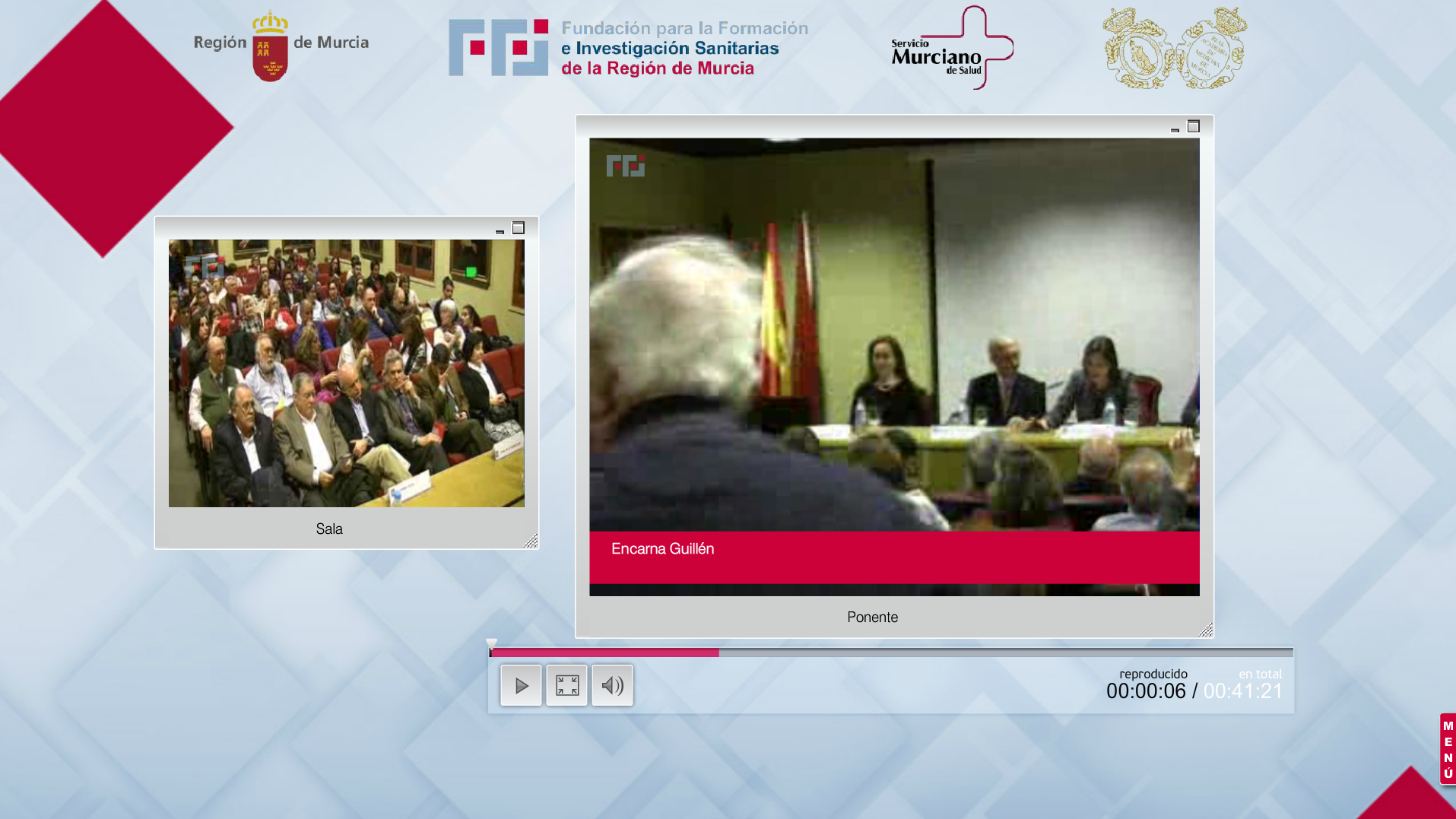Maximize the Sala video panel
Screen dimensions: 1456x819
coord(519,228)
